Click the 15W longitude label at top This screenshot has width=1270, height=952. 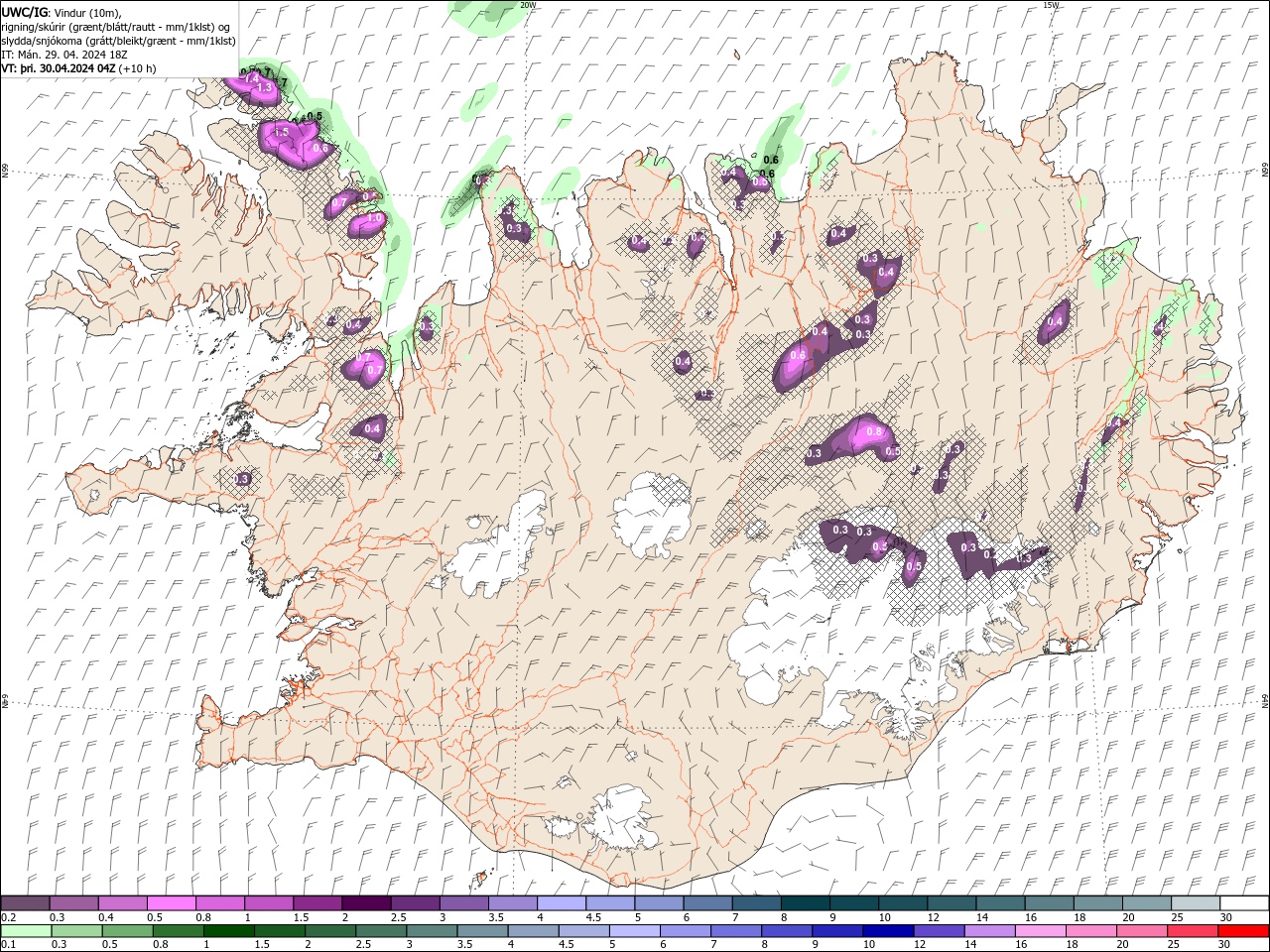(x=1051, y=5)
